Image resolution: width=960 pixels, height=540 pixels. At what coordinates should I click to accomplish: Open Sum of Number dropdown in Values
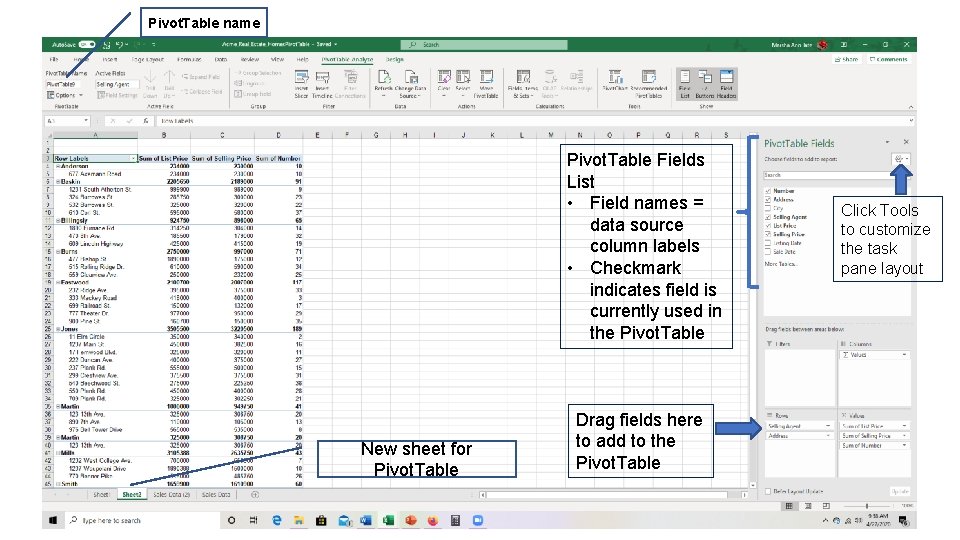904,446
